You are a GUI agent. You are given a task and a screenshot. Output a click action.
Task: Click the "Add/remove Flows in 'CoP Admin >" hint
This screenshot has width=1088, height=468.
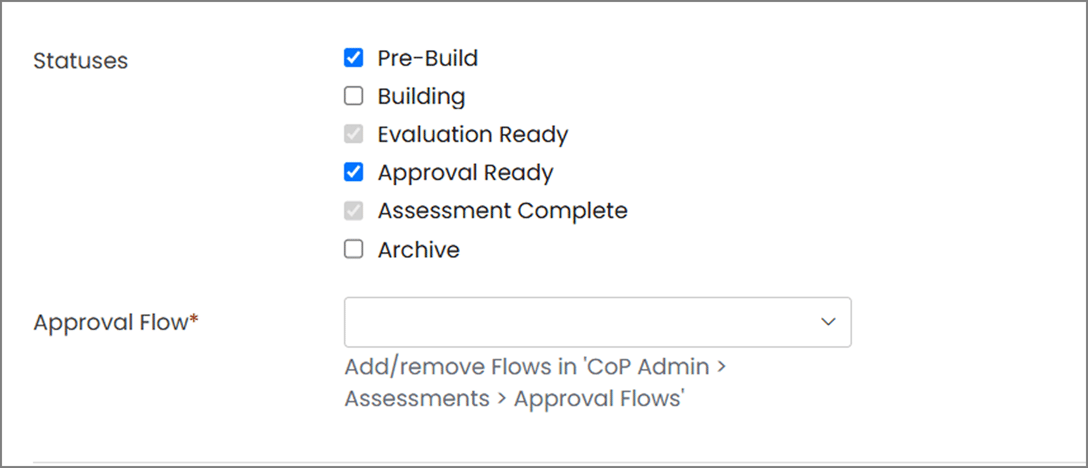(535, 367)
